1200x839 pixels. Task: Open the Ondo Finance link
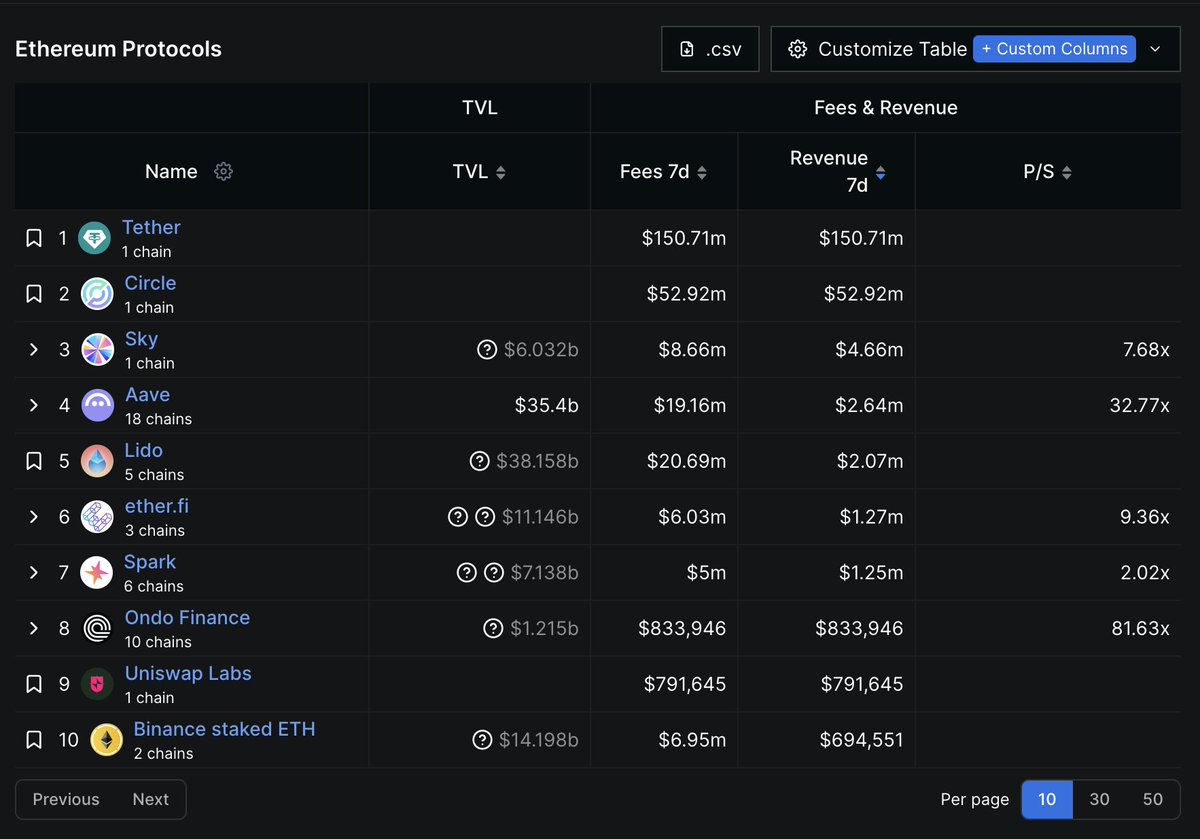pos(187,617)
